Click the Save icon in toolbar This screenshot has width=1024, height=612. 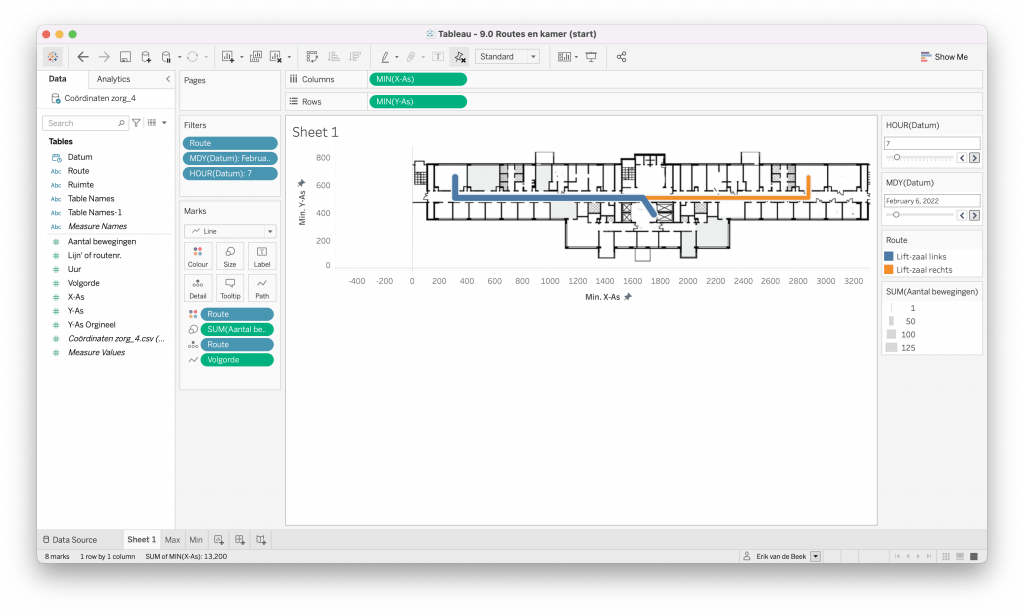pyautogui.click(x=125, y=57)
